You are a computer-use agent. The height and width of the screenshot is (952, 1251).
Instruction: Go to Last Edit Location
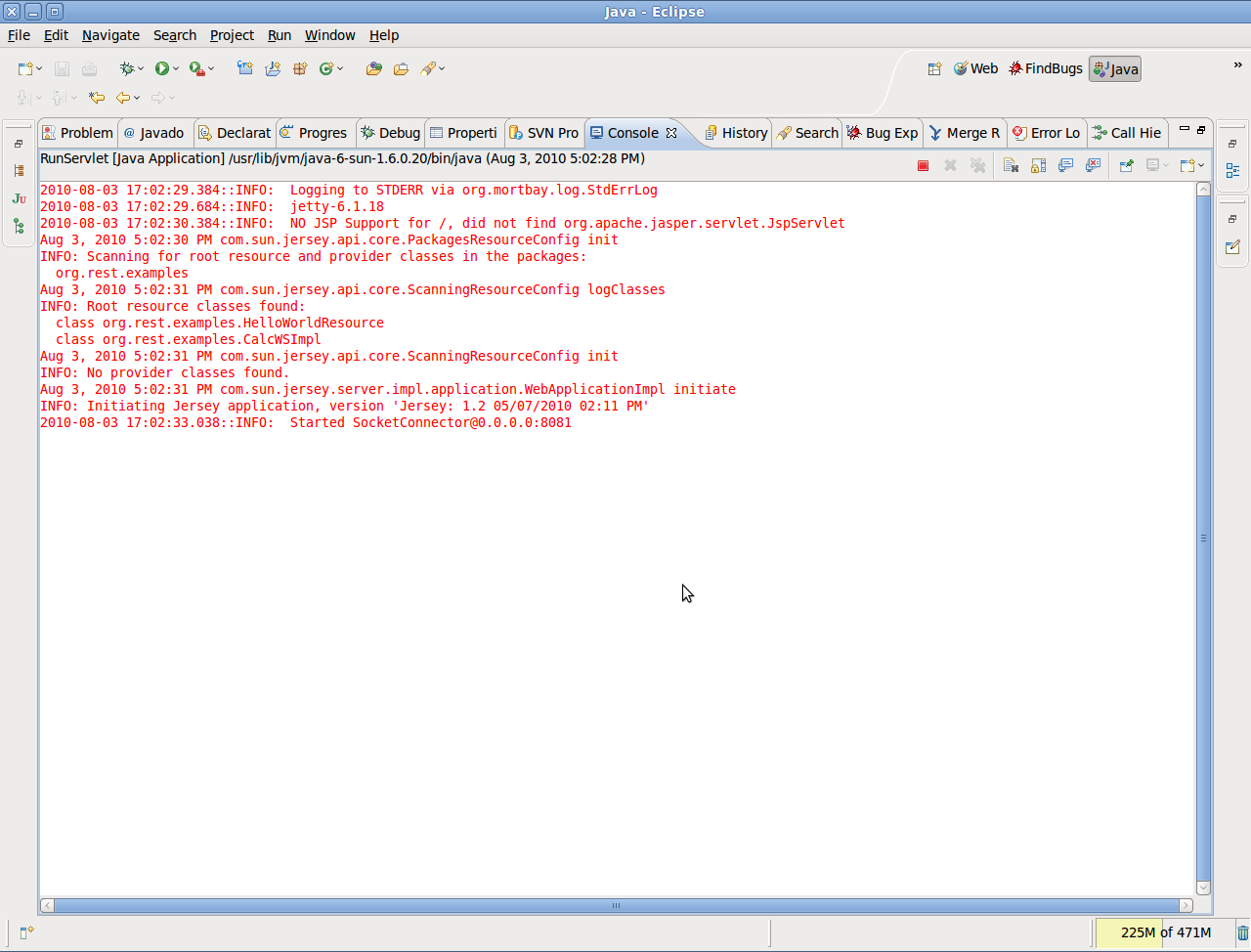[x=97, y=98]
